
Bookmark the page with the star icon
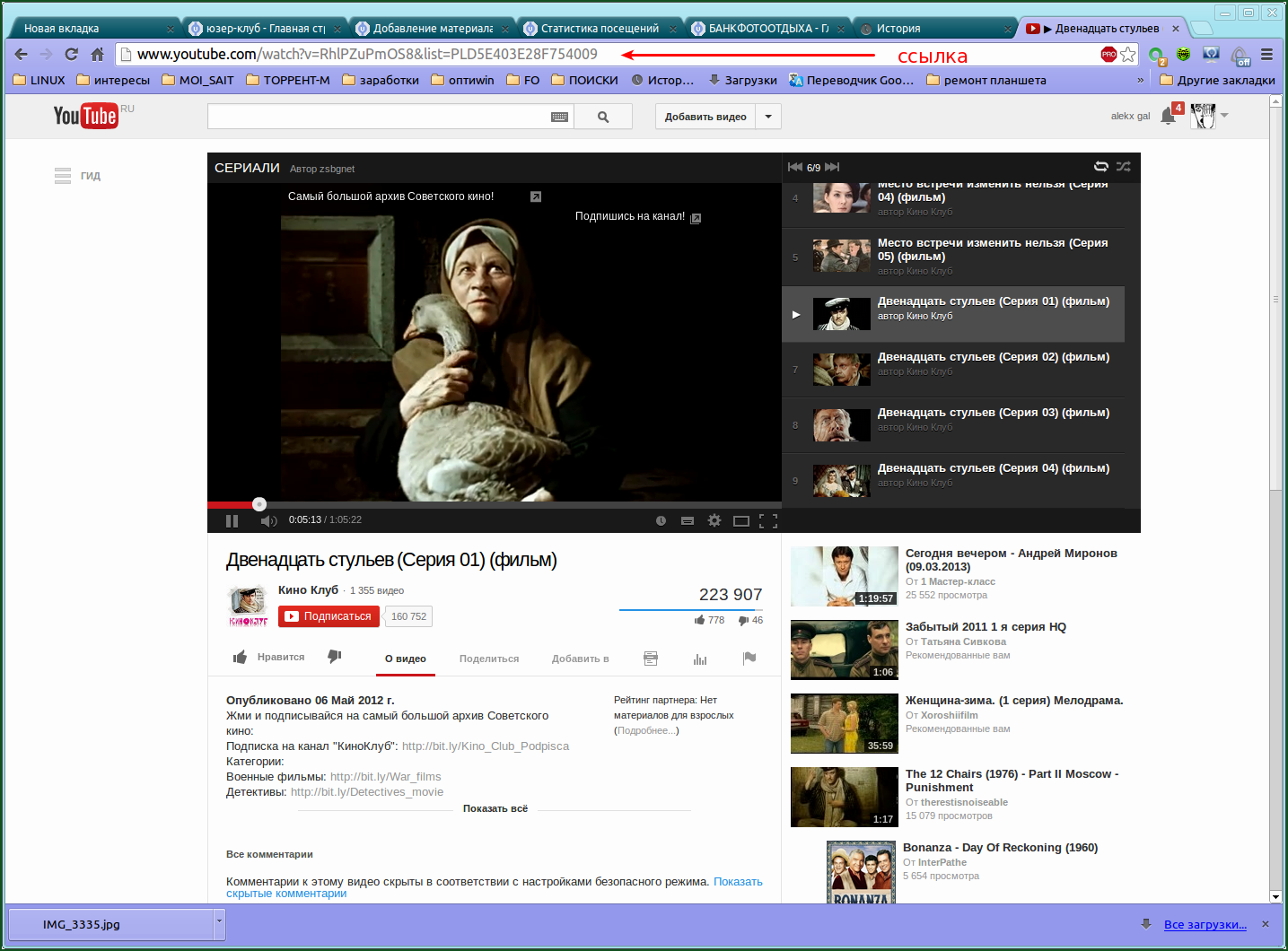pyautogui.click(x=1128, y=55)
